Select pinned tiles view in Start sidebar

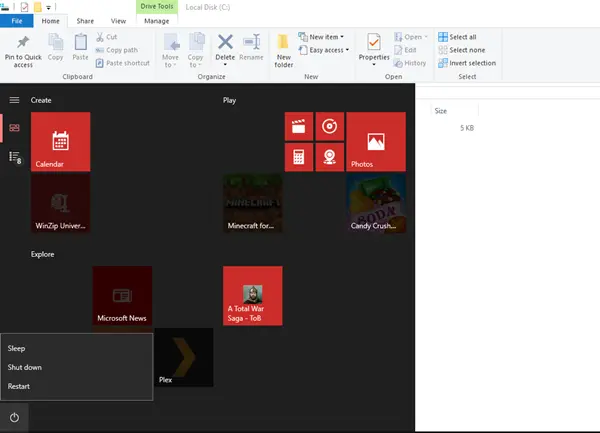[14, 128]
